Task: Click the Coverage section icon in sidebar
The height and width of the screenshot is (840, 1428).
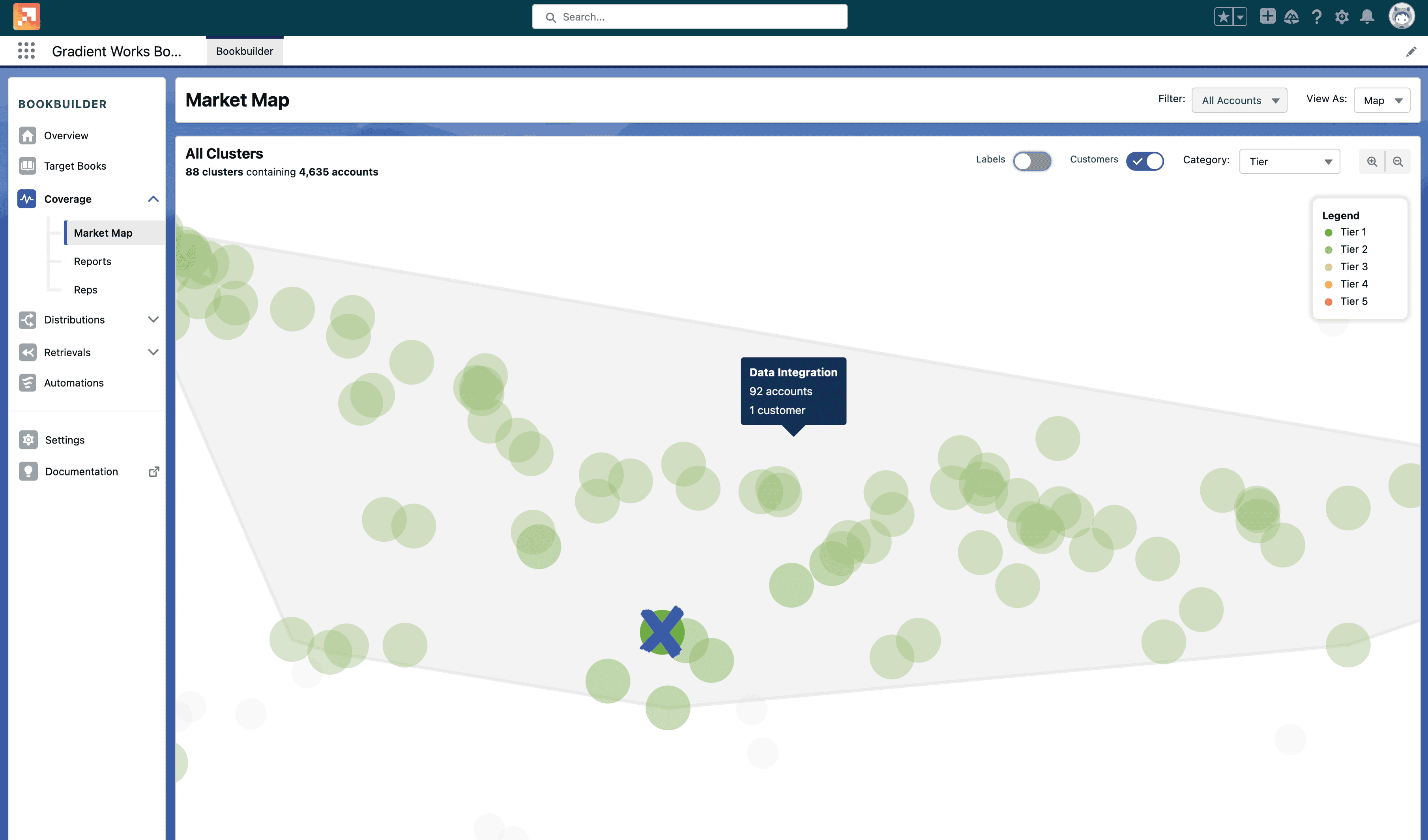Action: pos(27,199)
